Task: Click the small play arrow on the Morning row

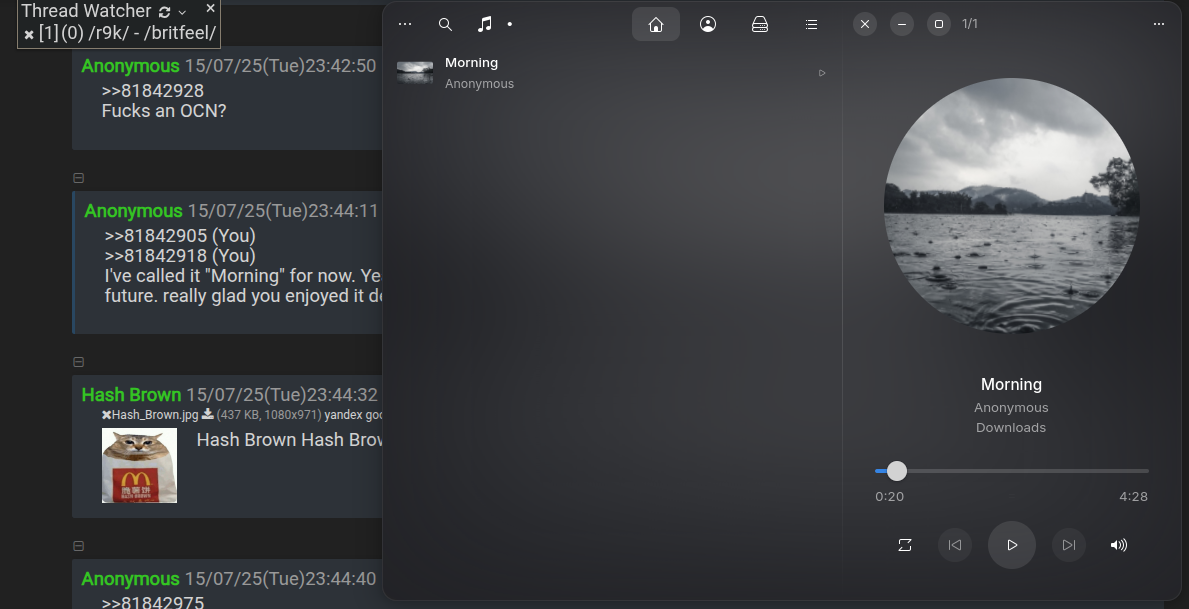Action: point(822,73)
